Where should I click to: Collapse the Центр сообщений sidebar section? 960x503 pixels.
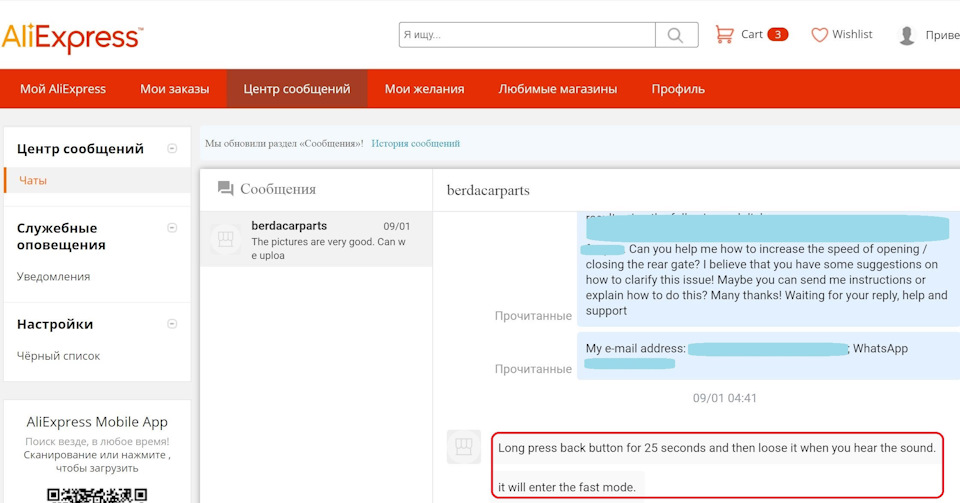click(x=172, y=148)
